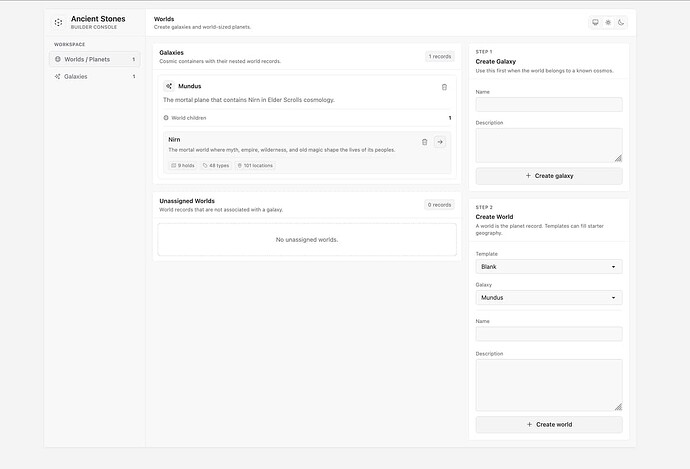Focus the Create Galaxy Name field
690x469 pixels.
pyautogui.click(x=549, y=105)
